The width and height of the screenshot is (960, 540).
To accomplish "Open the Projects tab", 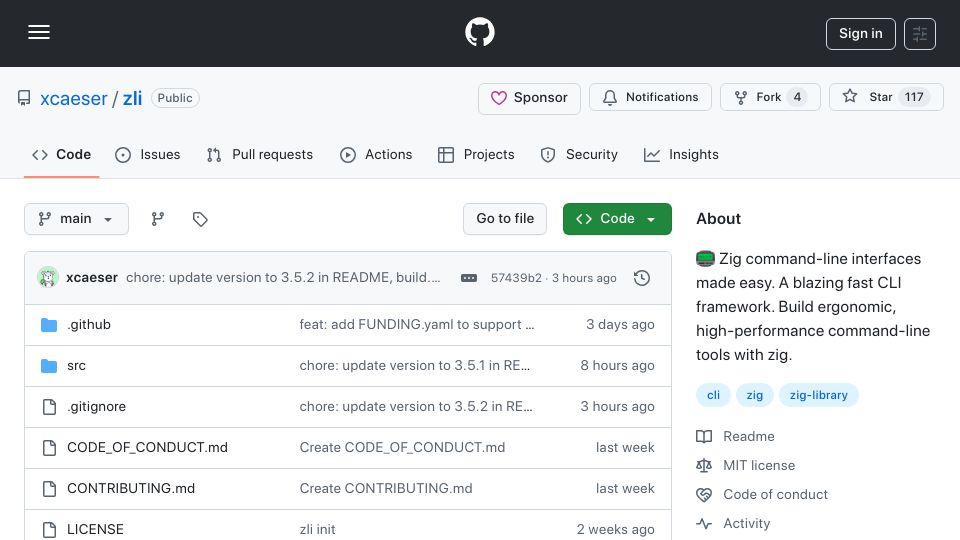I will (476, 155).
